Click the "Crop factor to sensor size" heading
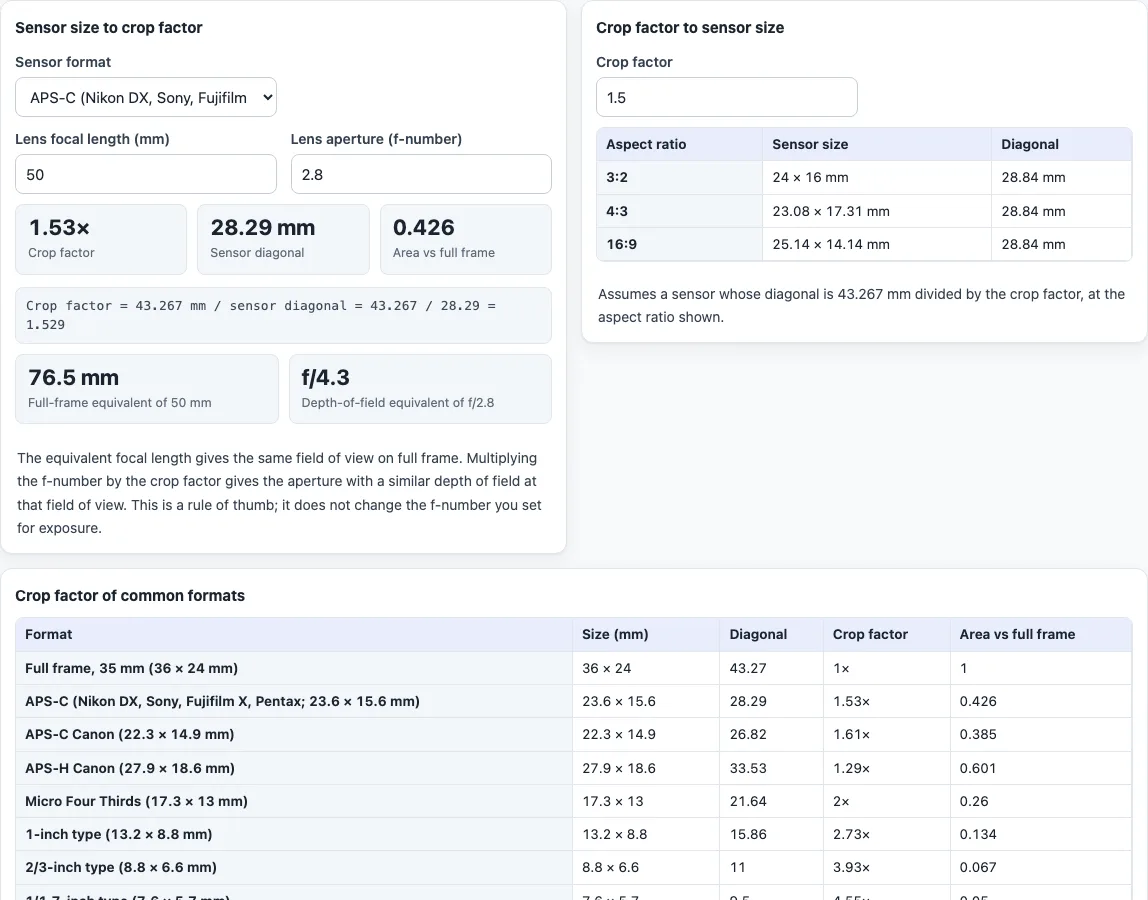Viewport: 1148px width, 900px height. [690, 28]
